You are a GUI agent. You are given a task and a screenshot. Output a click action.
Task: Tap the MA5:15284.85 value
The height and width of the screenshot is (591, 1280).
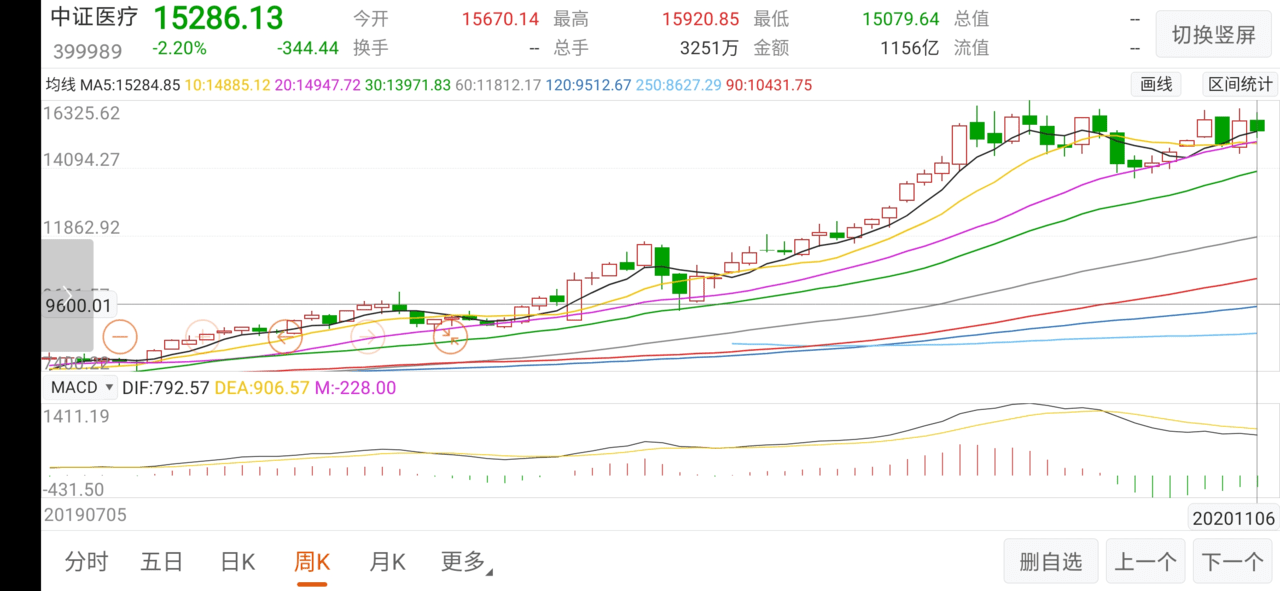[130, 85]
